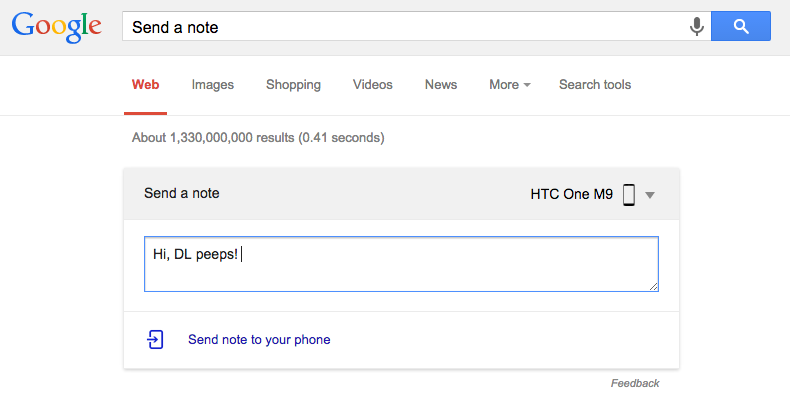
Task: Click the send-to-phone arrow icon
Action: (x=155, y=339)
